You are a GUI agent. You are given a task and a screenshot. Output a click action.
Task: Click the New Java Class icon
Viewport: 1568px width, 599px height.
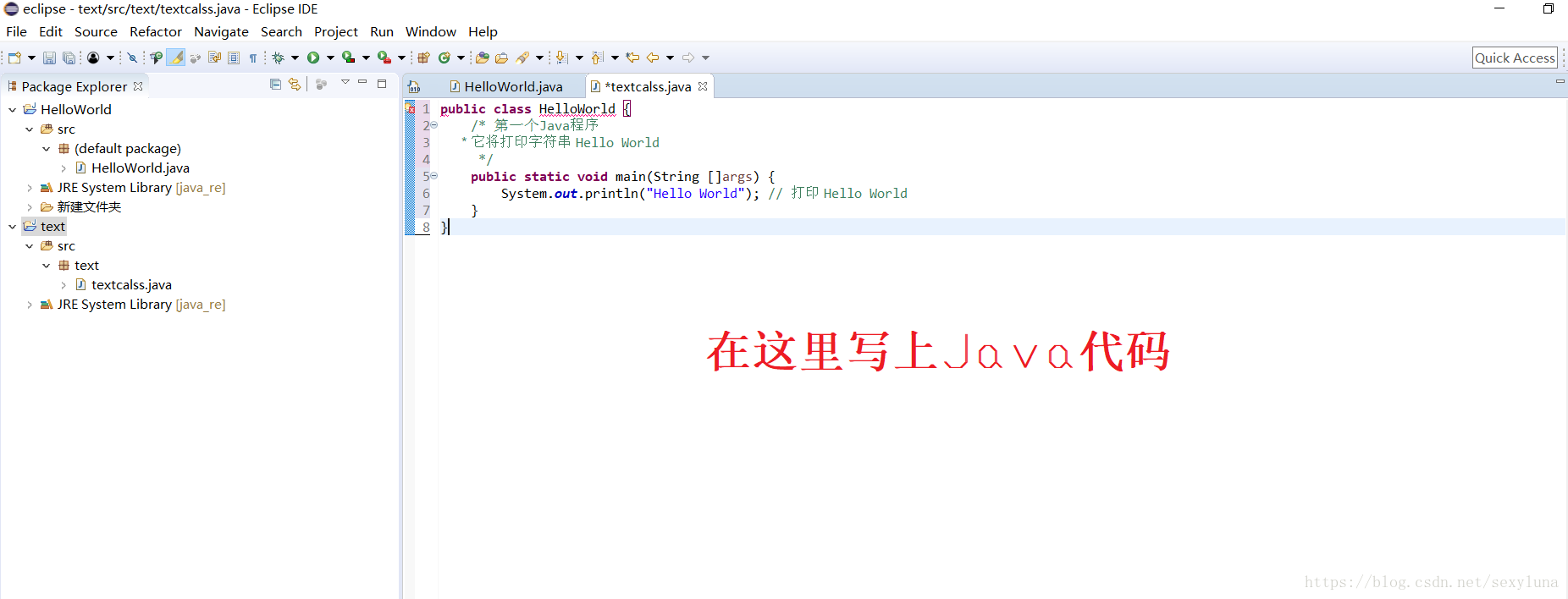(444, 58)
